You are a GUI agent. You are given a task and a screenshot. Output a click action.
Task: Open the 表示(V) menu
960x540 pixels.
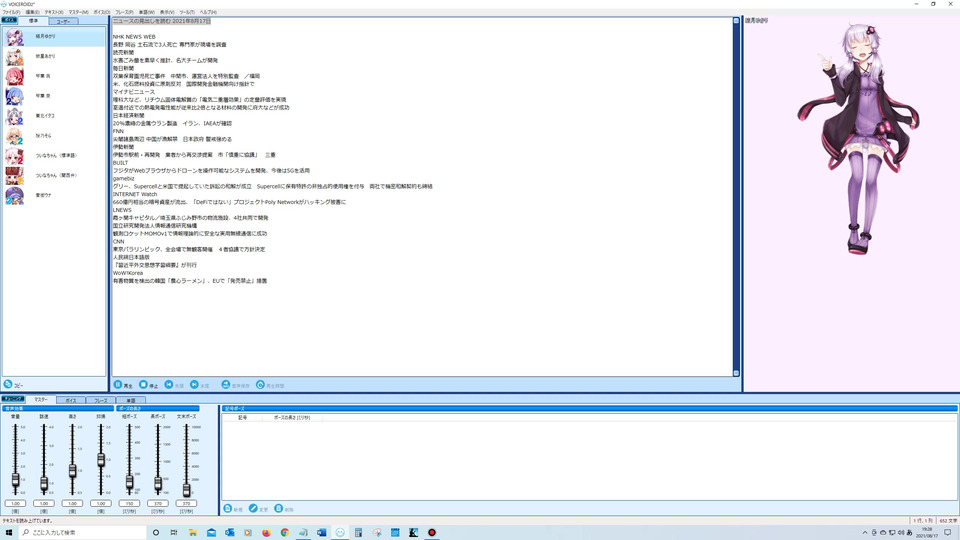167,12
